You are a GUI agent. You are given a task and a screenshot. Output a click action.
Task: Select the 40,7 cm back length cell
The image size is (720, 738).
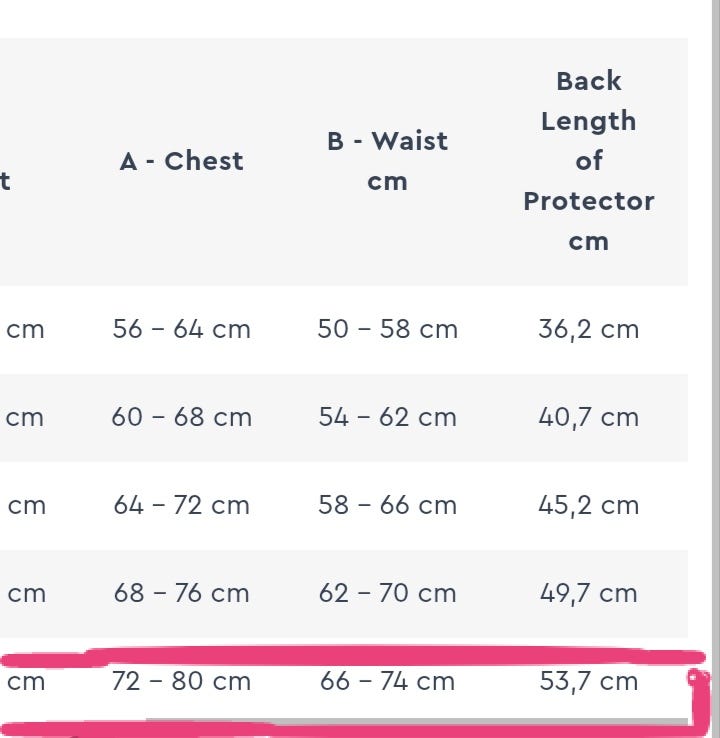(588, 417)
